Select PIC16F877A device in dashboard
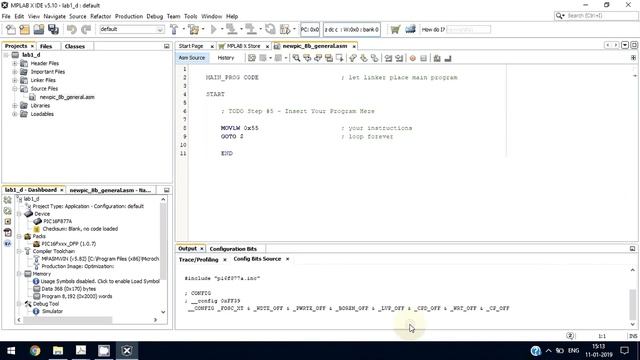This screenshot has height=360, width=640. pyautogui.click(x=58, y=221)
